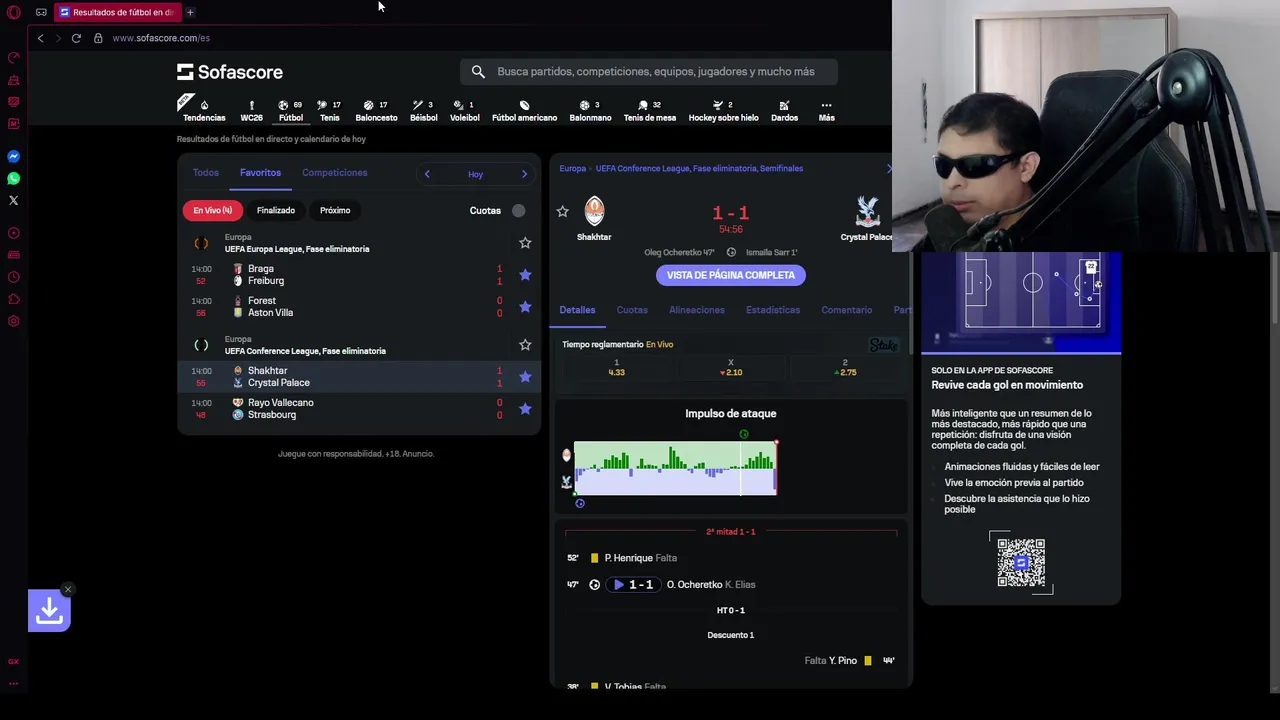This screenshot has width=1280, height=720.
Task: Open the Cuotas tab in match details
Action: pyautogui.click(x=632, y=310)
